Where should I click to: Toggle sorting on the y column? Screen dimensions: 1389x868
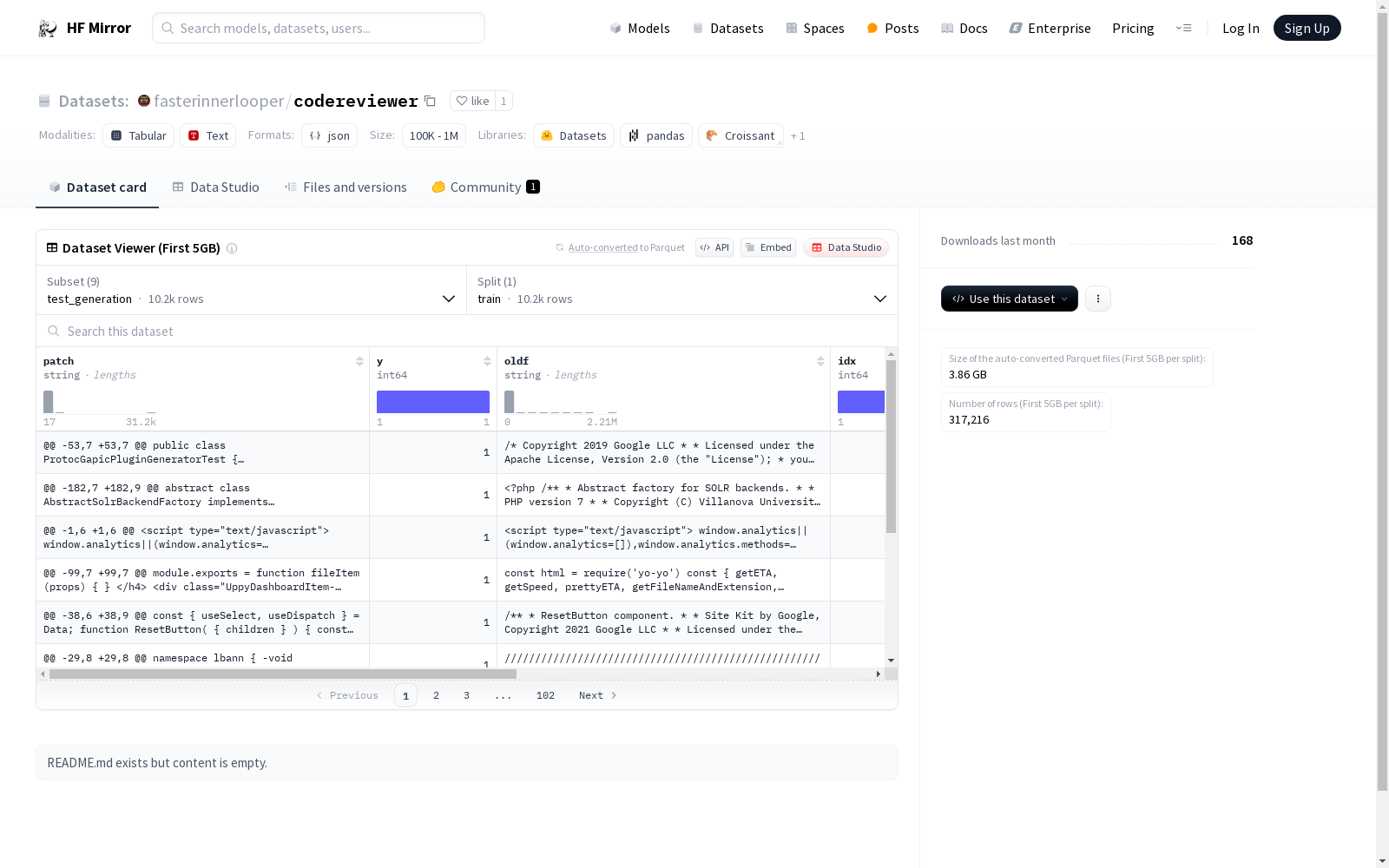[x=486, y=361]
